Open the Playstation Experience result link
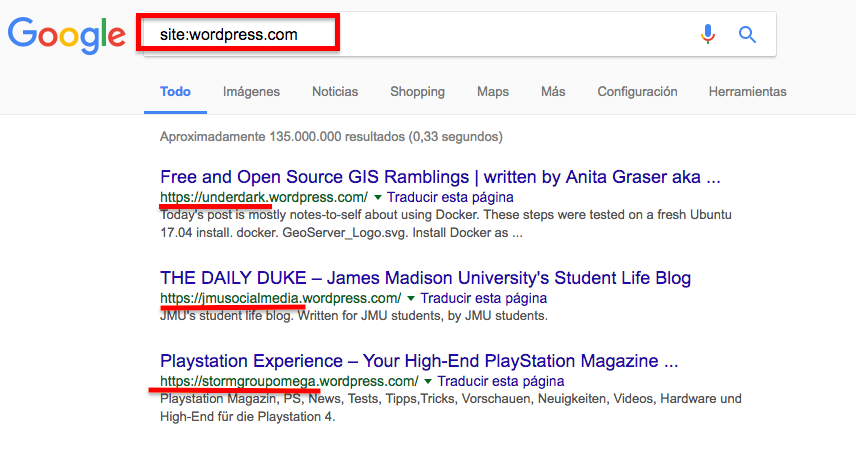 (x=419, y=360)
